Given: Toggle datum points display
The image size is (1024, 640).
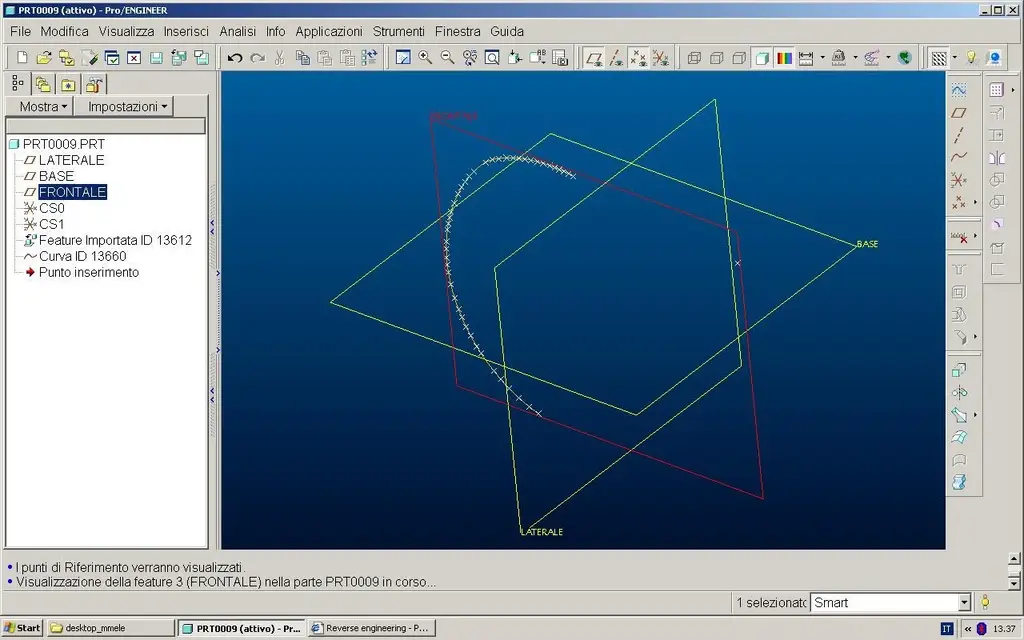Looking at the screenshot, I should (638, 57).
